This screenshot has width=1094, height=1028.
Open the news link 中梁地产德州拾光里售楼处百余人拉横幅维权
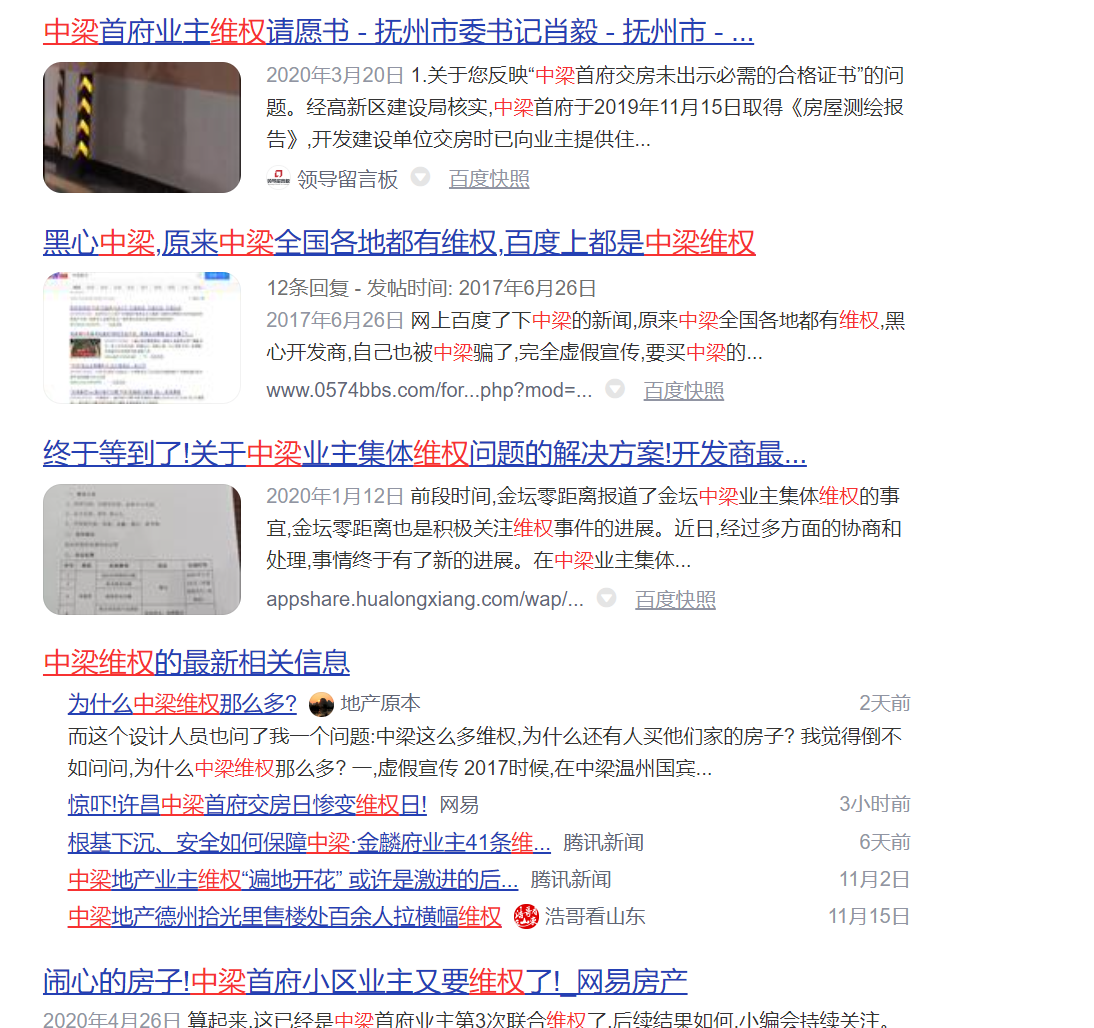coord(285,916)
